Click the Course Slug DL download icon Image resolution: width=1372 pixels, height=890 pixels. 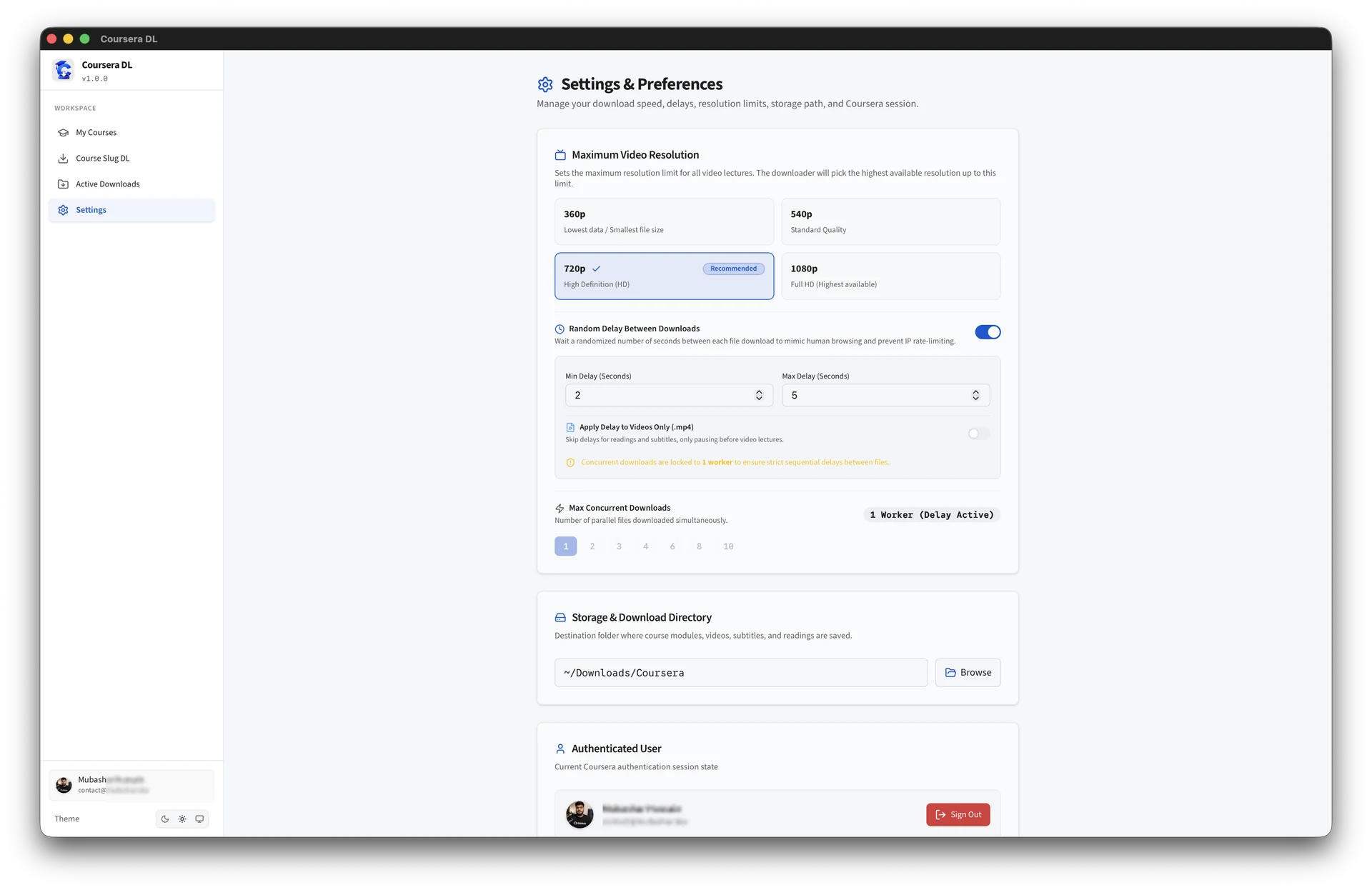pos(63,159)
